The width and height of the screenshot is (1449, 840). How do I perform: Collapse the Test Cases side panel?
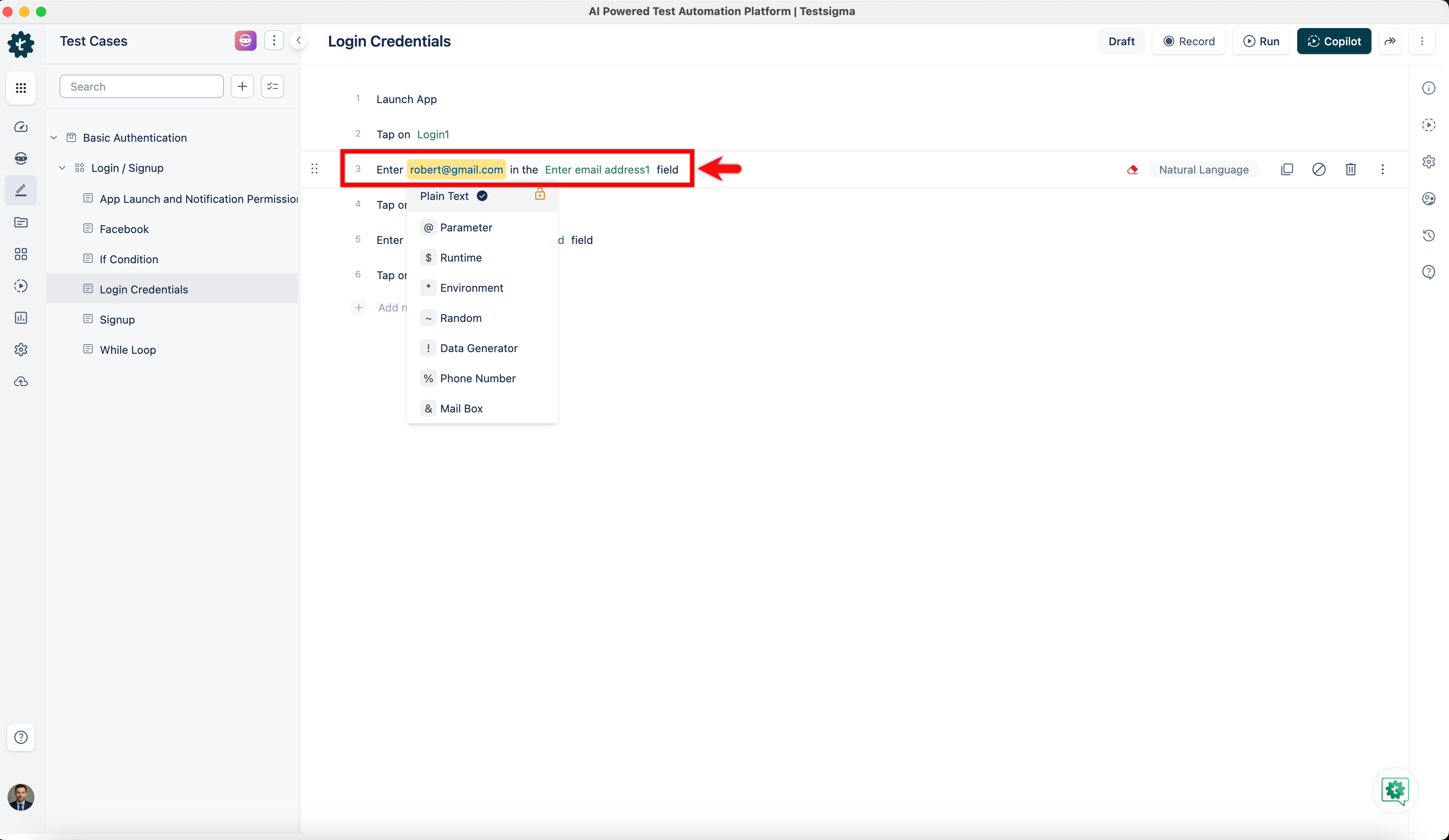pyautogui.click(x=299, y=41)
